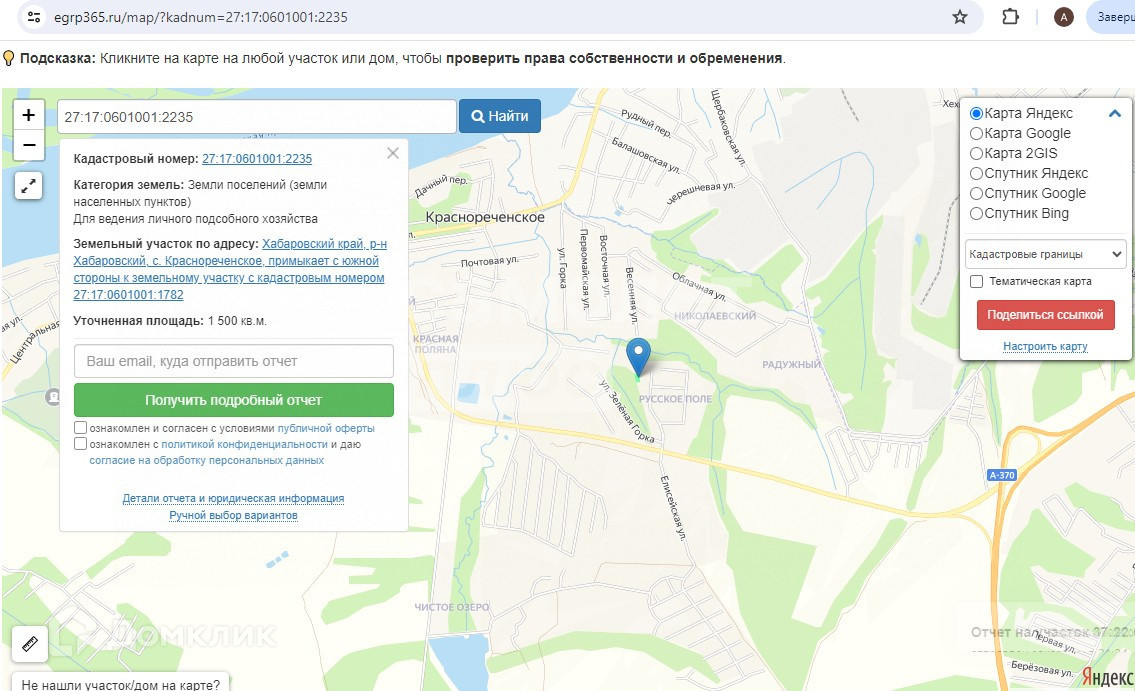Screen dimensions: 1135x691
Task: Click the КРАСНАЯ ПОЛЯНА map label
Action: tap(436, 344)
